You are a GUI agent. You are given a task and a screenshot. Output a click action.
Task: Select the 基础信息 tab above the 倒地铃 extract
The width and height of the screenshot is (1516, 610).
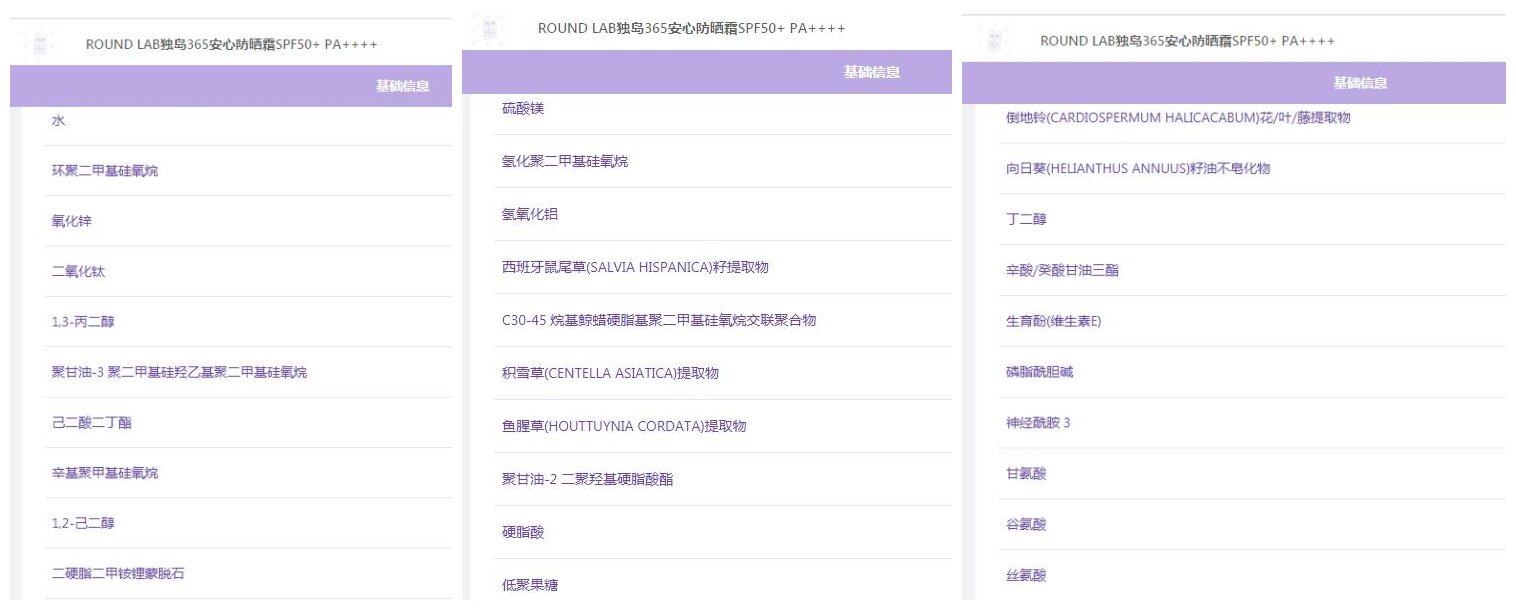click(1360, 83)
